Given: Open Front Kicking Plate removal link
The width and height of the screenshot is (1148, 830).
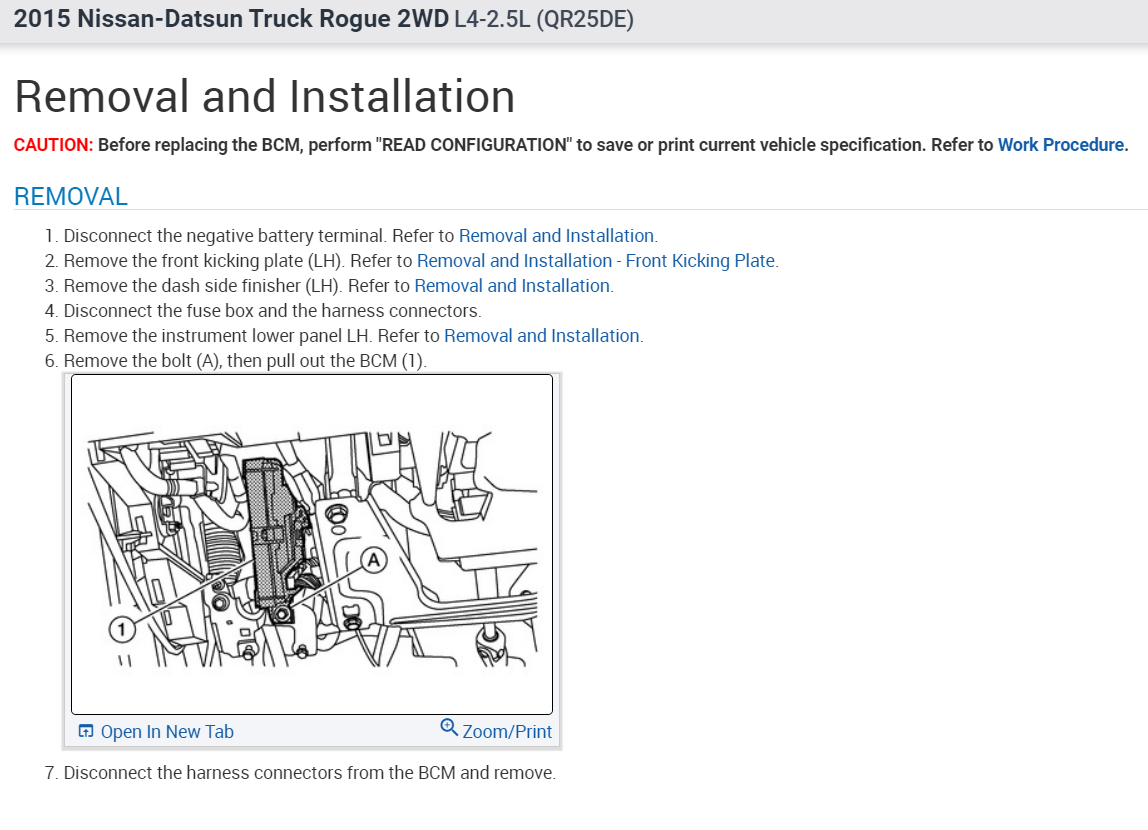Looking at the screenshot, I should [x=596, y=261].
